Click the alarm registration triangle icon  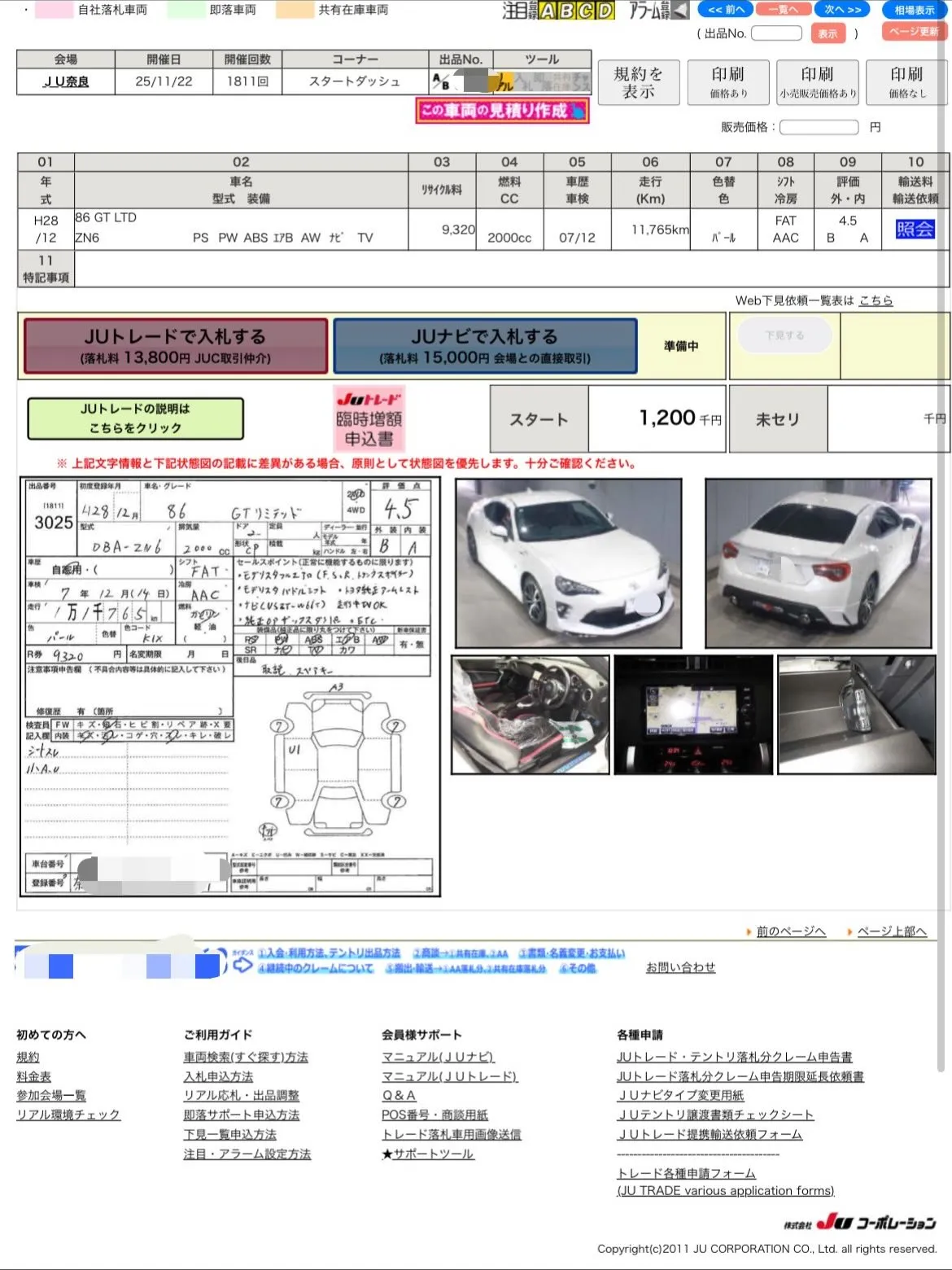point(680,10)
